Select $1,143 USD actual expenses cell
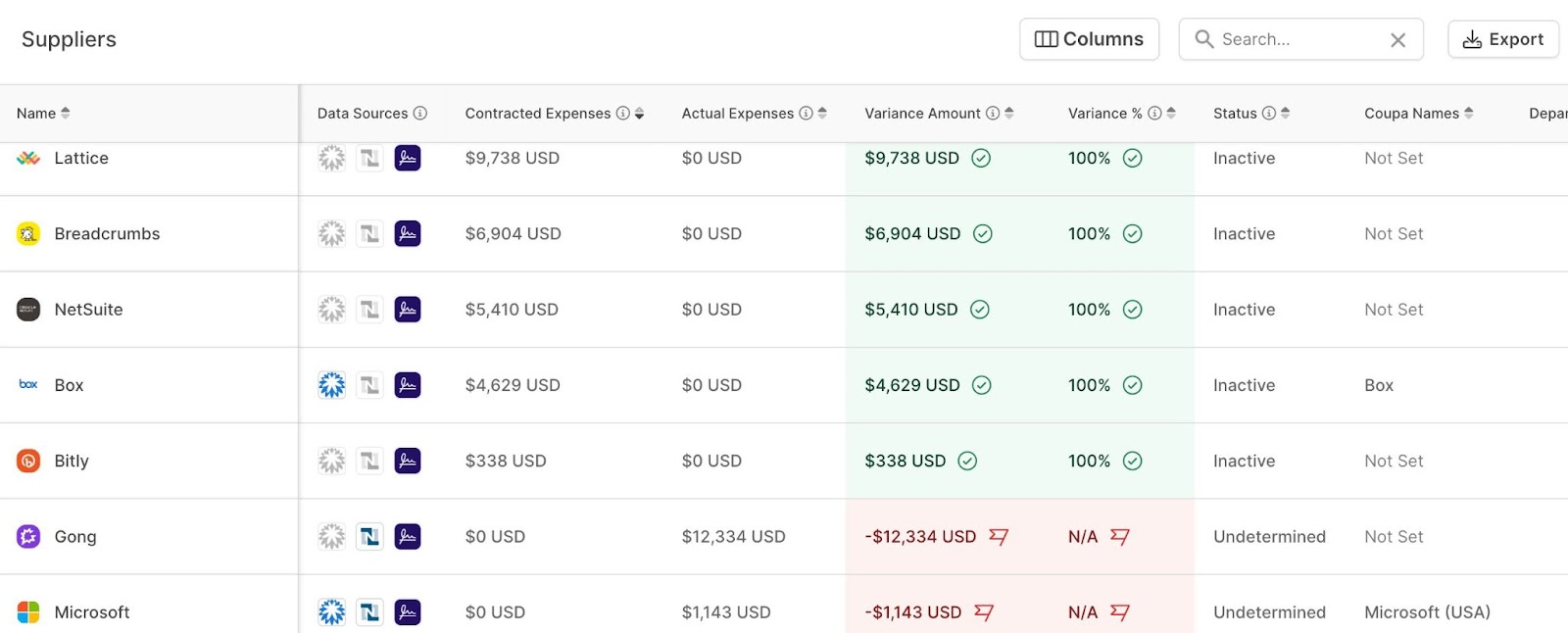1568x633 pixels. [x=726, y=612]
